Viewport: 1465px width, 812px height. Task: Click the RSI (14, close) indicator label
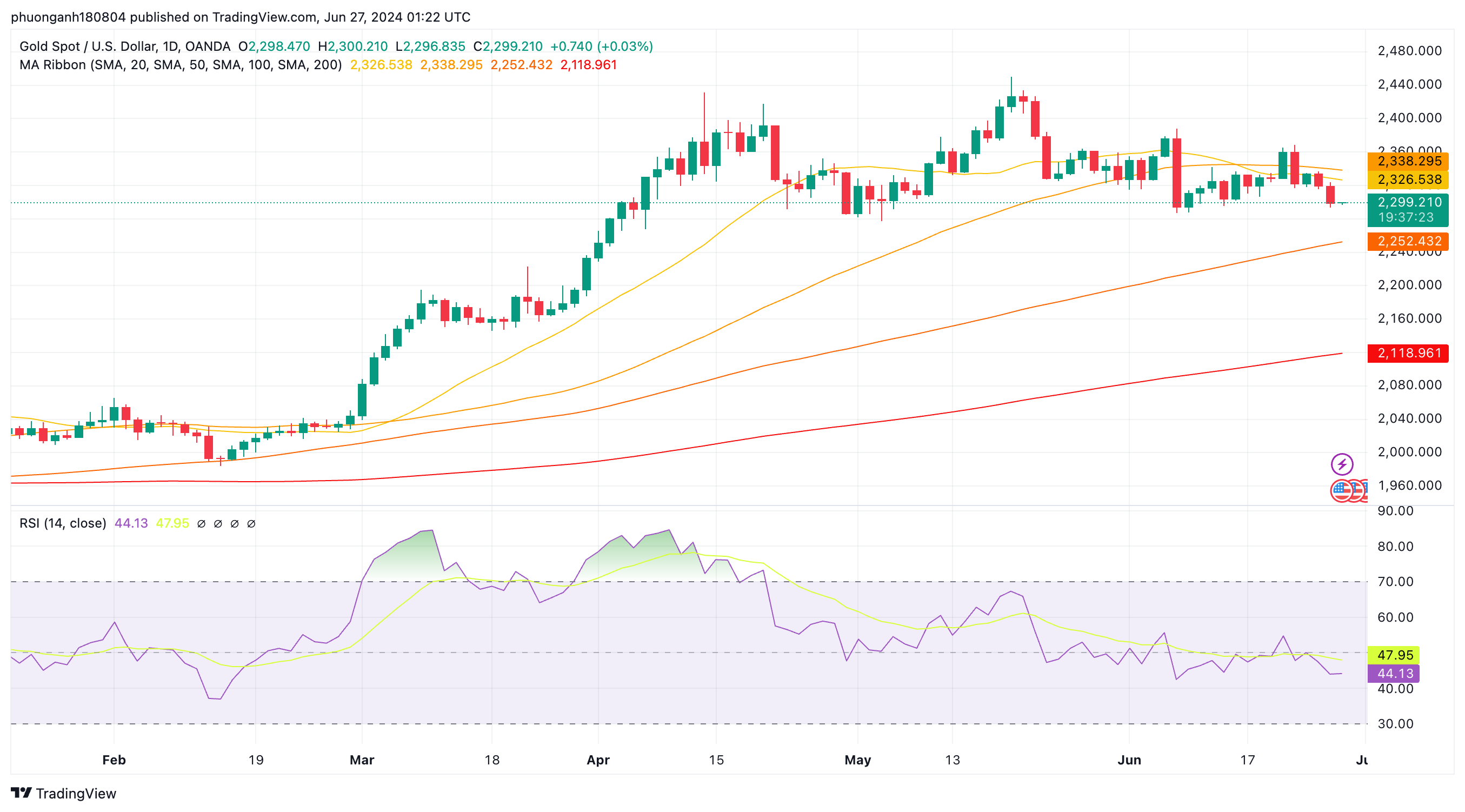click(x=63, y=523)
